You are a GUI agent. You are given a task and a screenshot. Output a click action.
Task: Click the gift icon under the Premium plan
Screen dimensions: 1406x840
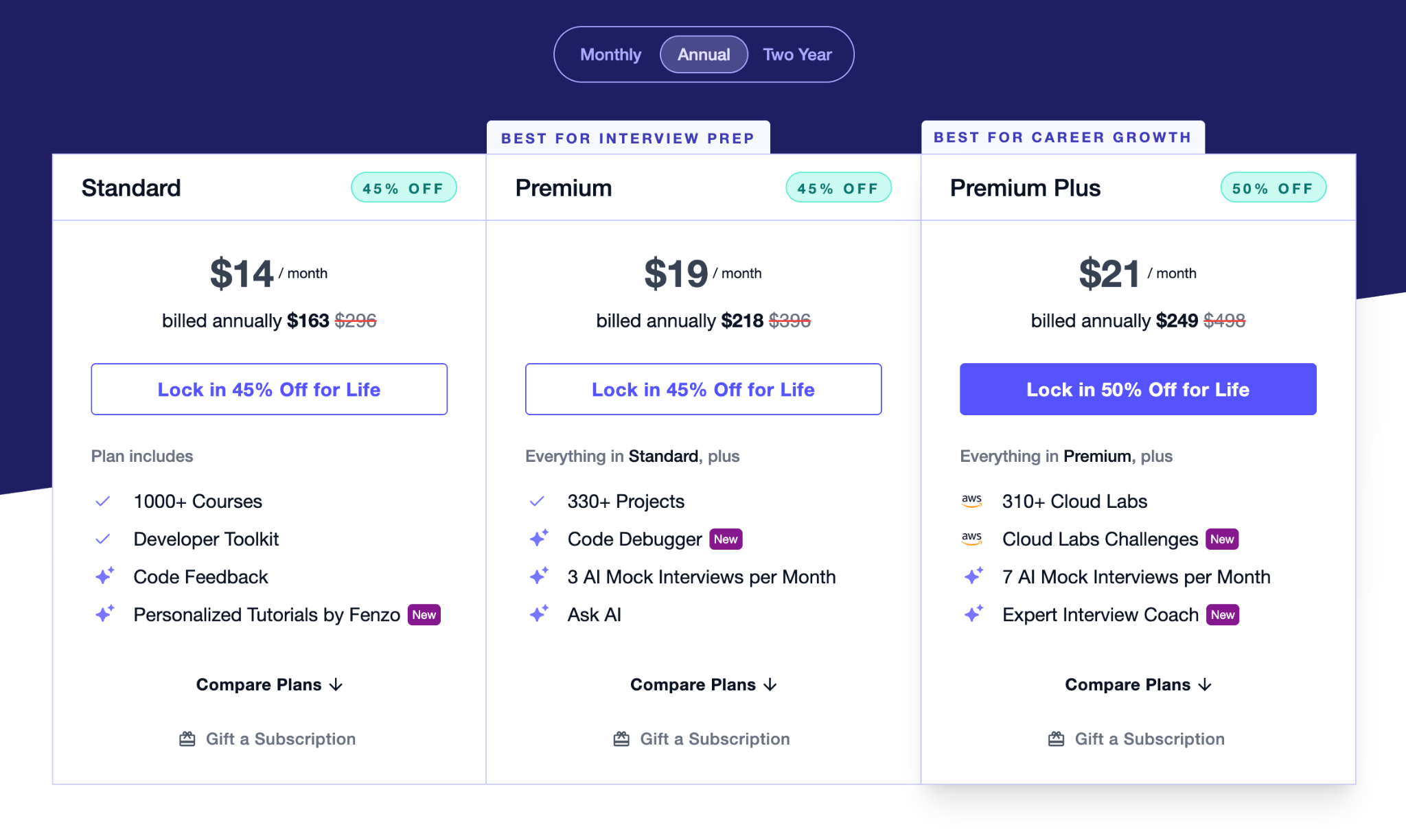(x=621, y=738)
